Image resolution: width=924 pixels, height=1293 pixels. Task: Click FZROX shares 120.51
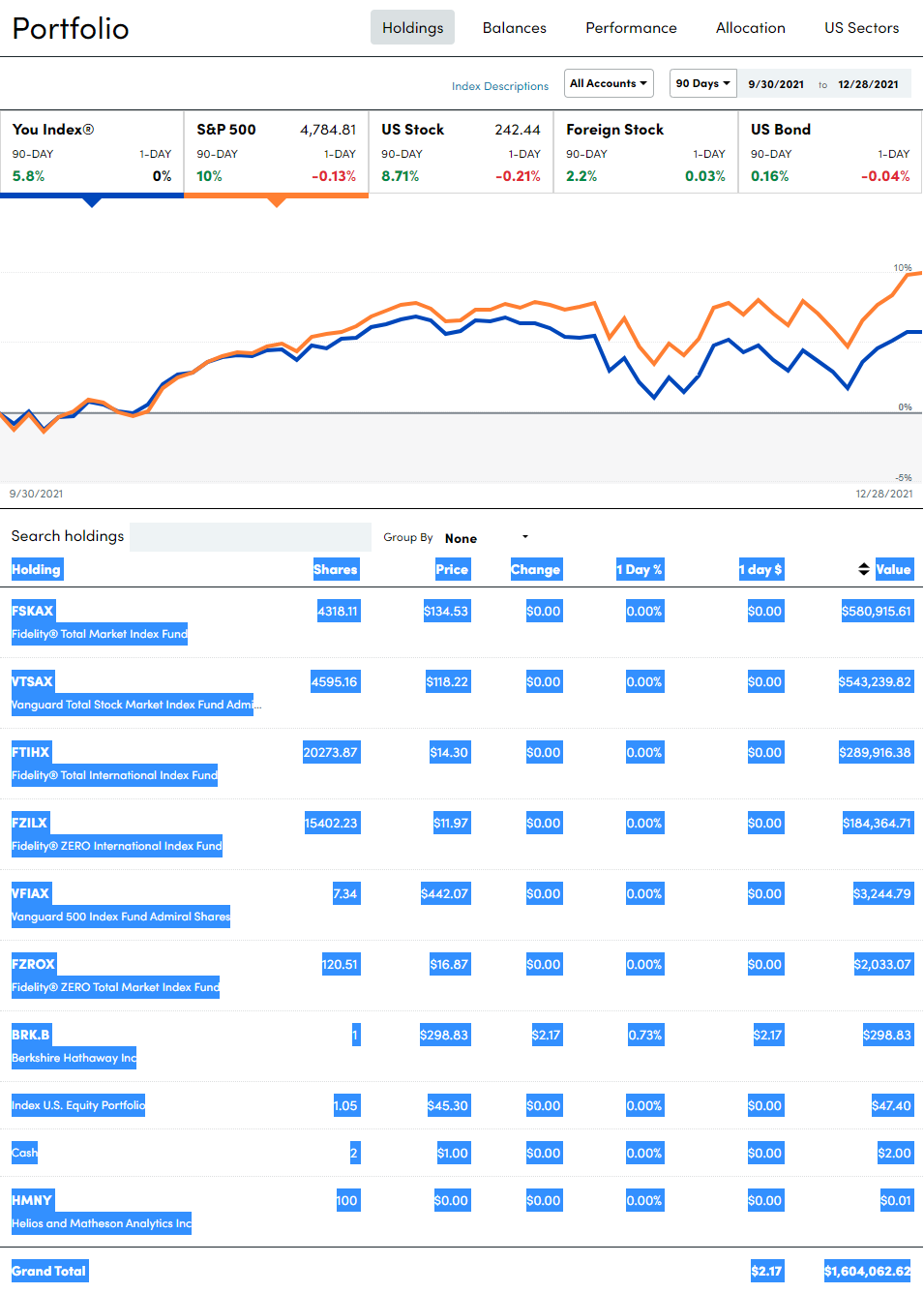340,965
